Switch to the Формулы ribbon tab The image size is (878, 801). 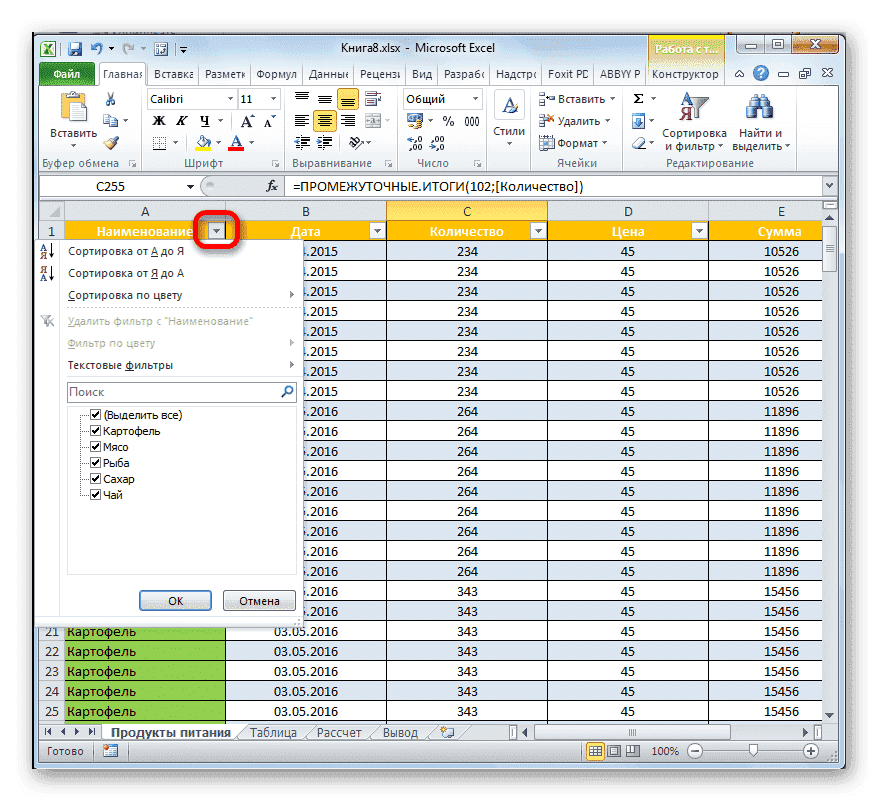point(276,73)
